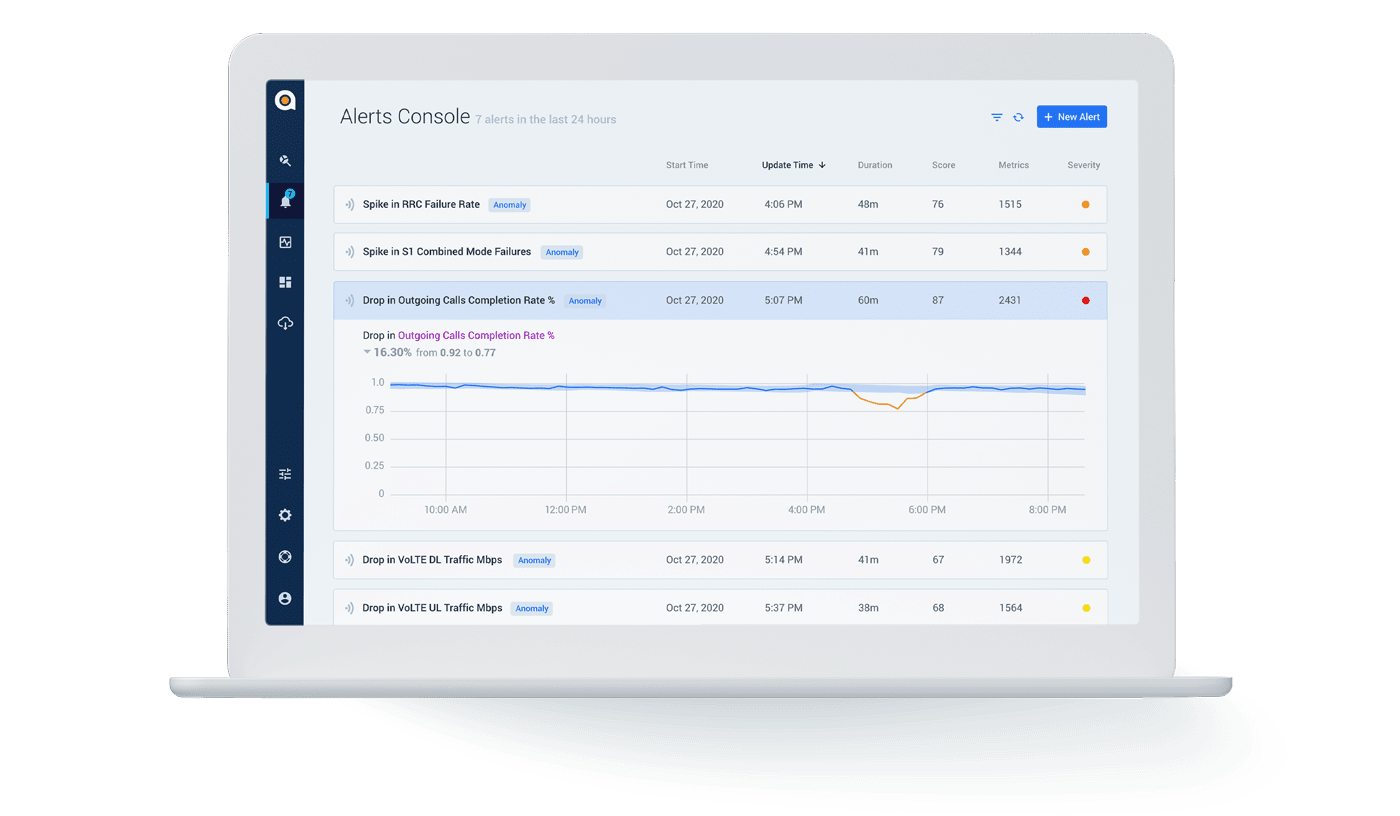The width and height of the screenshot is (1400, 816).
Task: Open the dashboards tile icon in the sidebar
Action: [285, 283]
